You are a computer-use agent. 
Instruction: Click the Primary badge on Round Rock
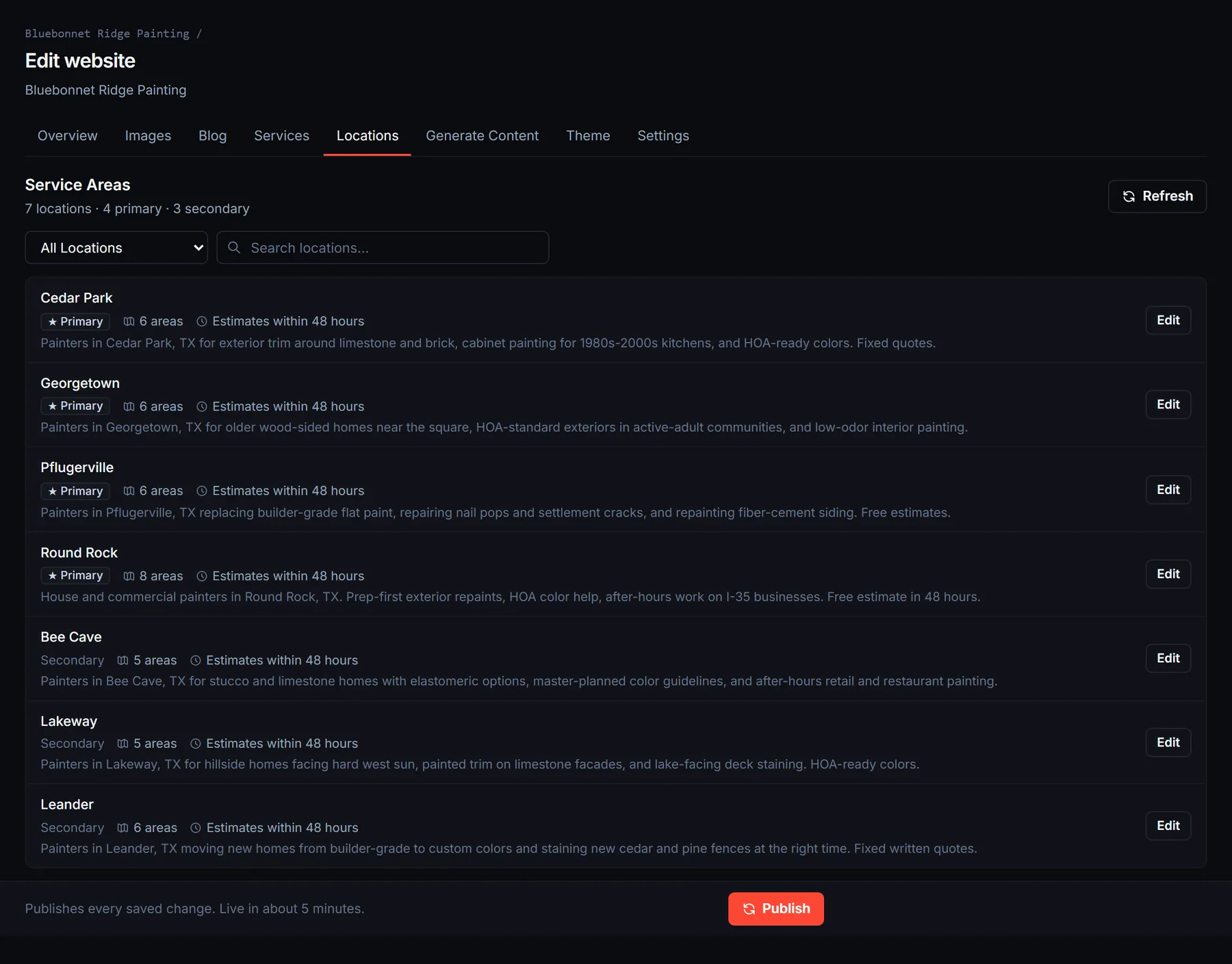[75, 575]
